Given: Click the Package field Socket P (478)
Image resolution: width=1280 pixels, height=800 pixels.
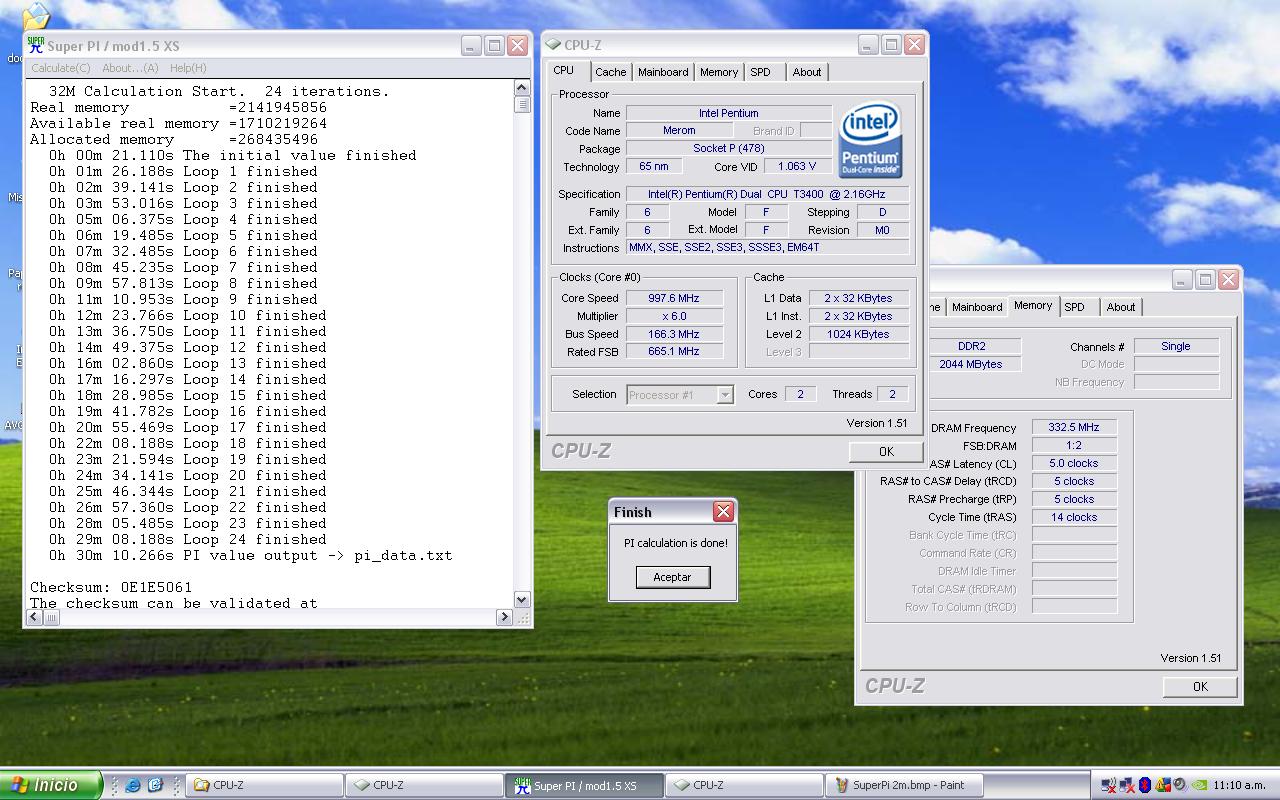Looking at the screenshot, I should tap(729, 148).
